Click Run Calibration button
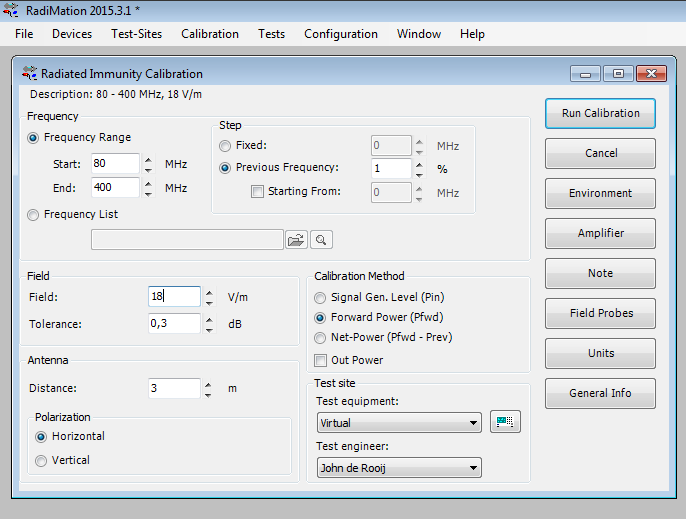686x519 pixels. click(x=600, y=113)
